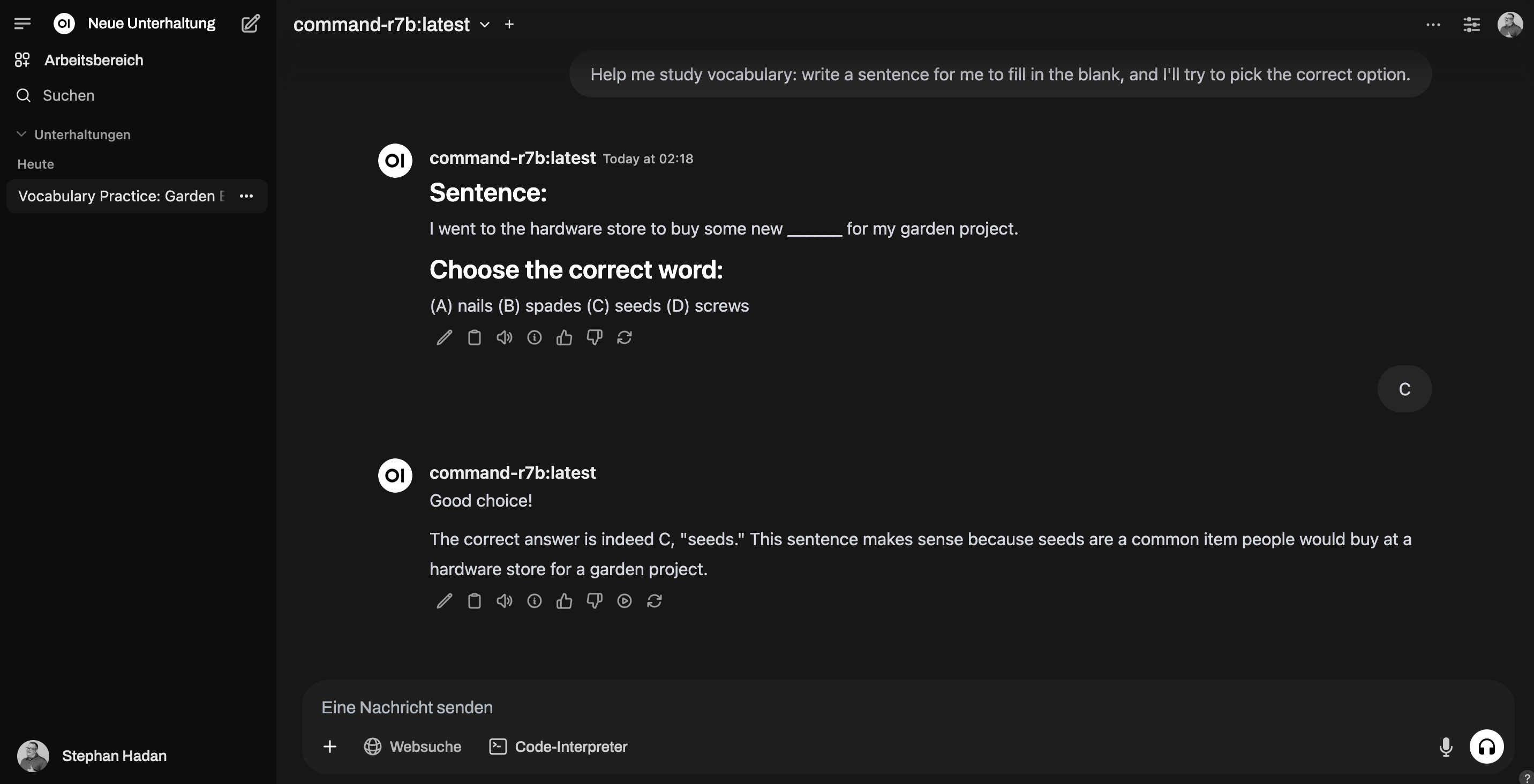Copy the first vocabulary response to clipboard

click(x=474, y=337)
